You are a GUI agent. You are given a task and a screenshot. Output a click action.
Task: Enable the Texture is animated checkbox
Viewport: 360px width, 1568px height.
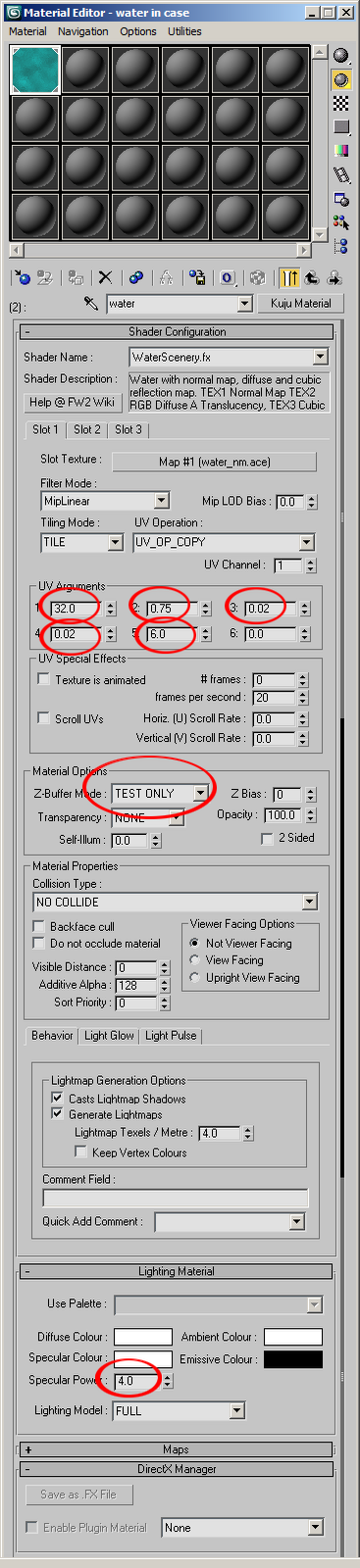point(43,679)
